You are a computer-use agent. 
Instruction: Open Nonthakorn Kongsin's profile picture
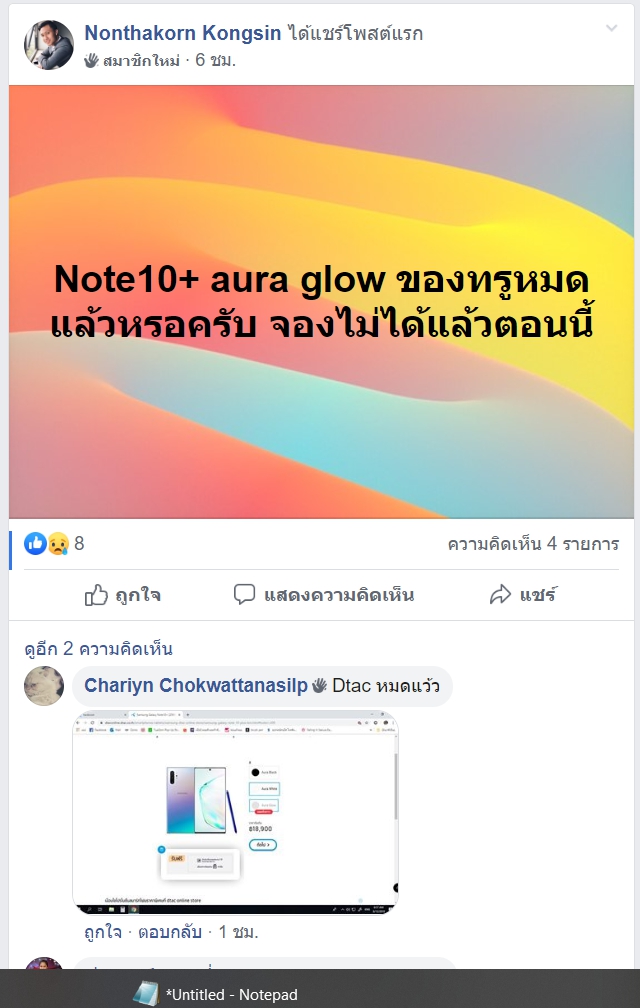coord(49,44)
